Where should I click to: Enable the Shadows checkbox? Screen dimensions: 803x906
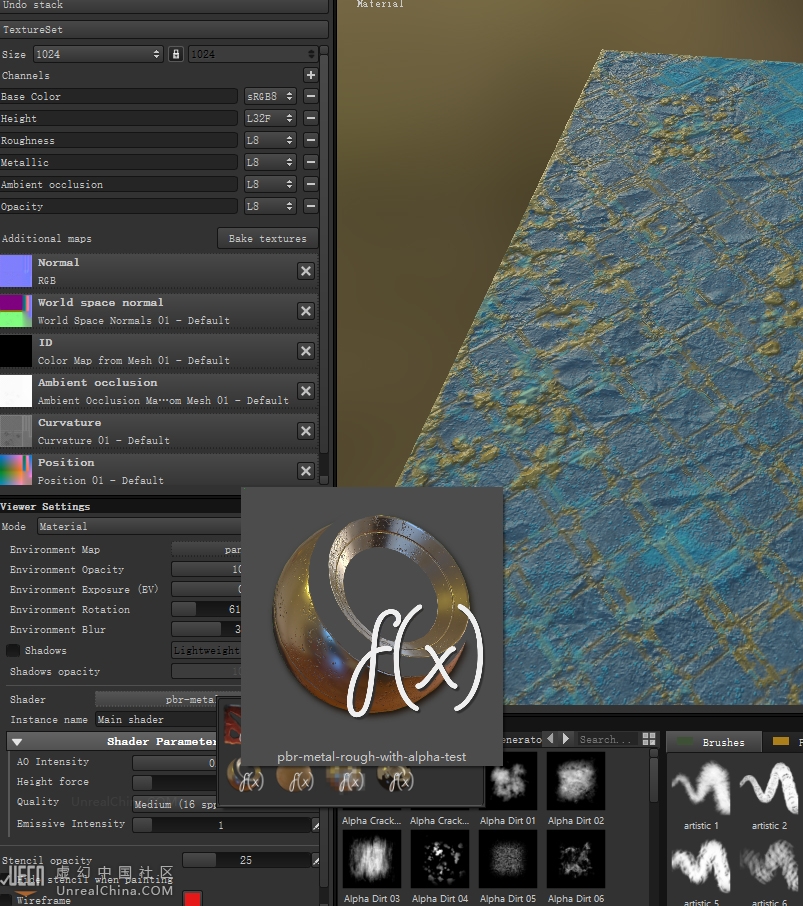pos(13,651)
